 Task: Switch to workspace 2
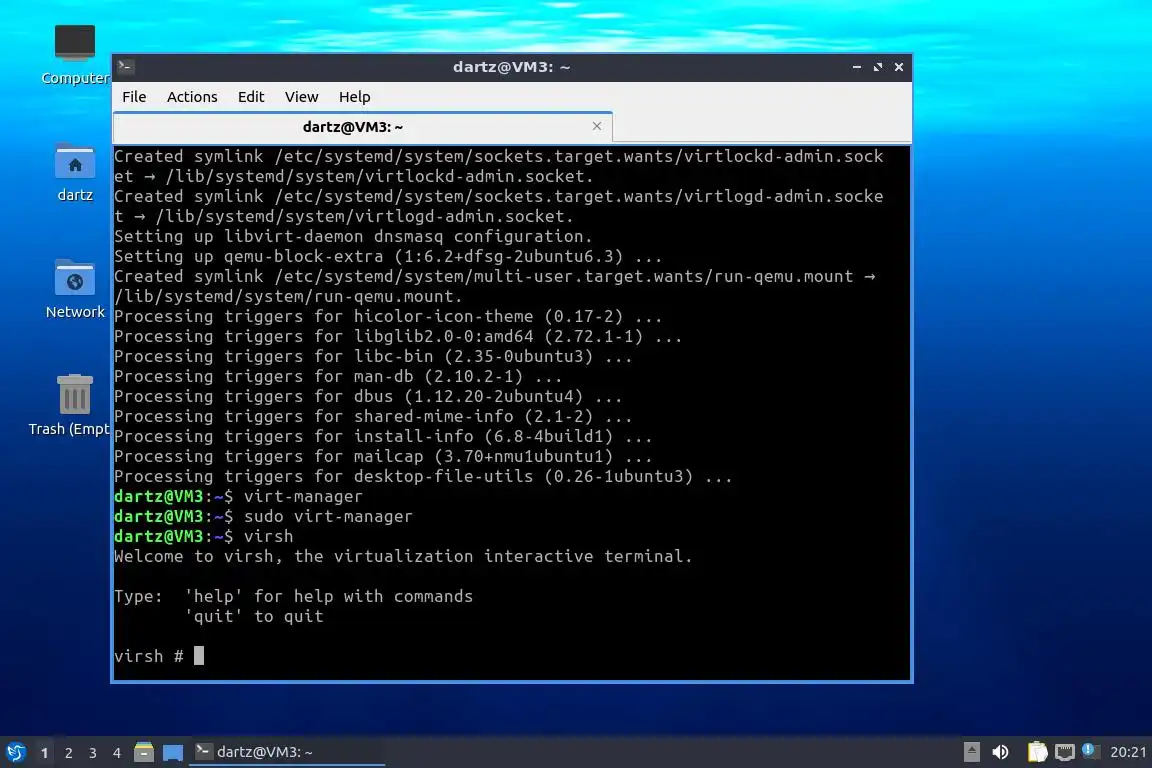[69, 753]
